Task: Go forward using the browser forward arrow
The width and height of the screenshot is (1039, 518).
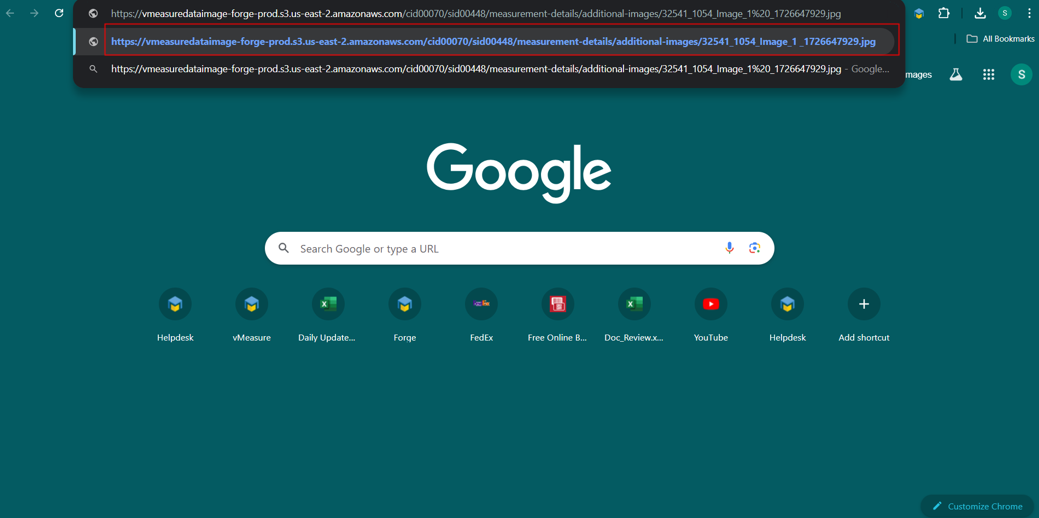Action: [34, 13]
